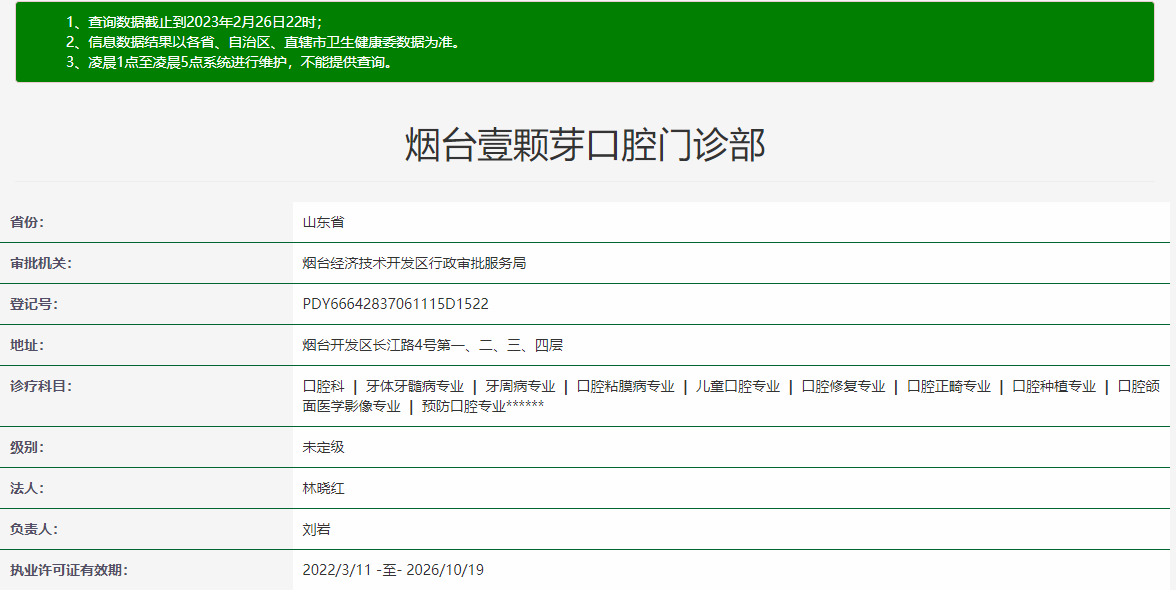The height and width of the screenshot is (590, 1176).
Task: Click address 烟台开发区长江路4号第一、二、三、四层
Action: 433,346
